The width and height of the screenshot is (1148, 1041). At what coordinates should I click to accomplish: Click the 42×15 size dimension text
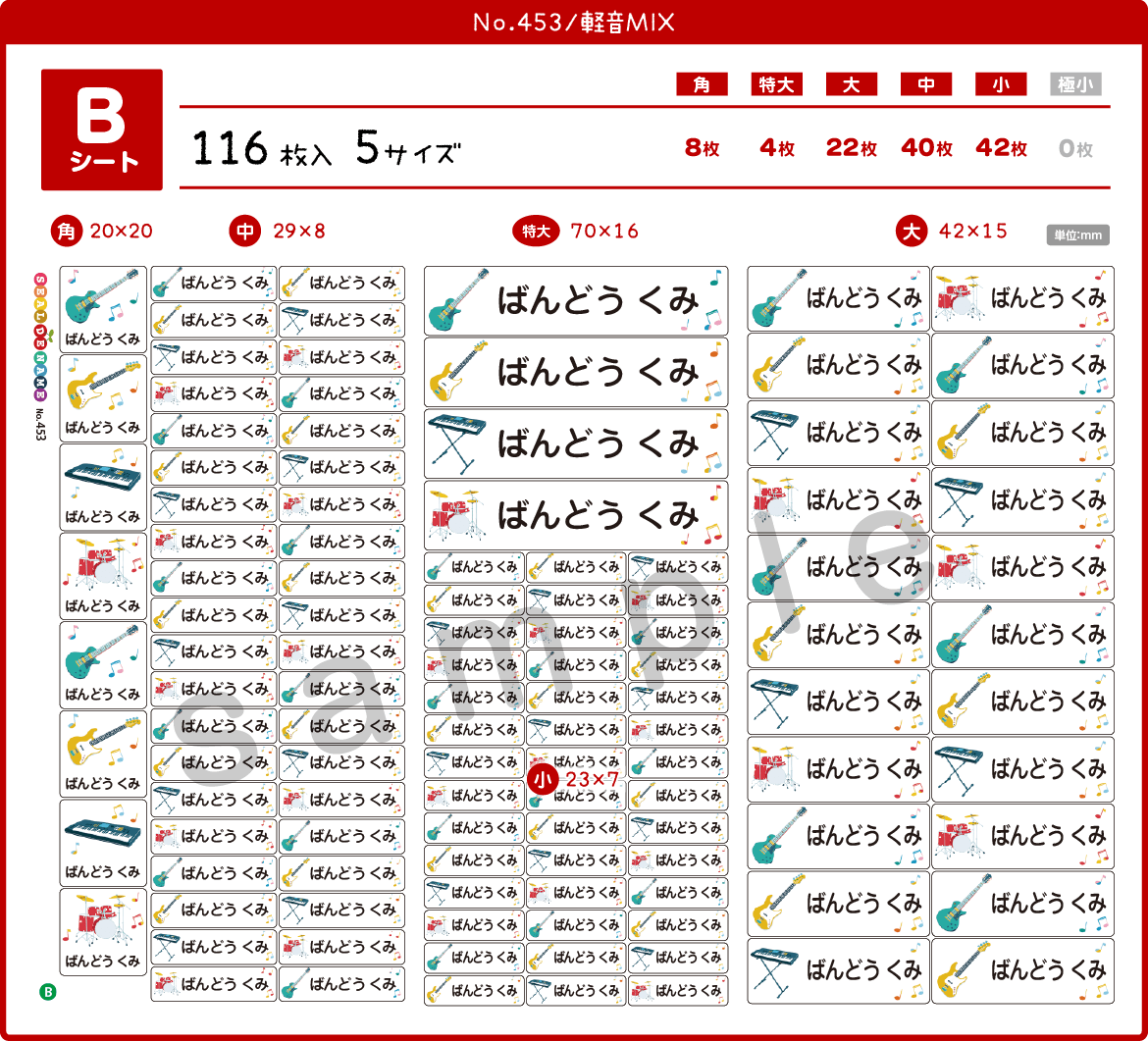[973, 232]
